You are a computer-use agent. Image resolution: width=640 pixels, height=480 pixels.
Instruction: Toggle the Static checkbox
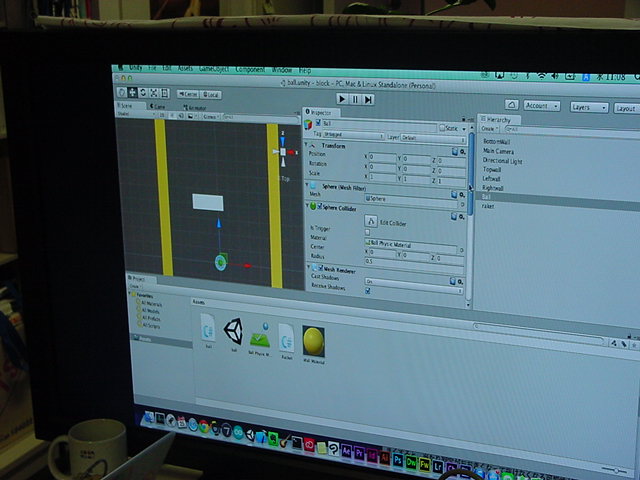click(442, 128)
